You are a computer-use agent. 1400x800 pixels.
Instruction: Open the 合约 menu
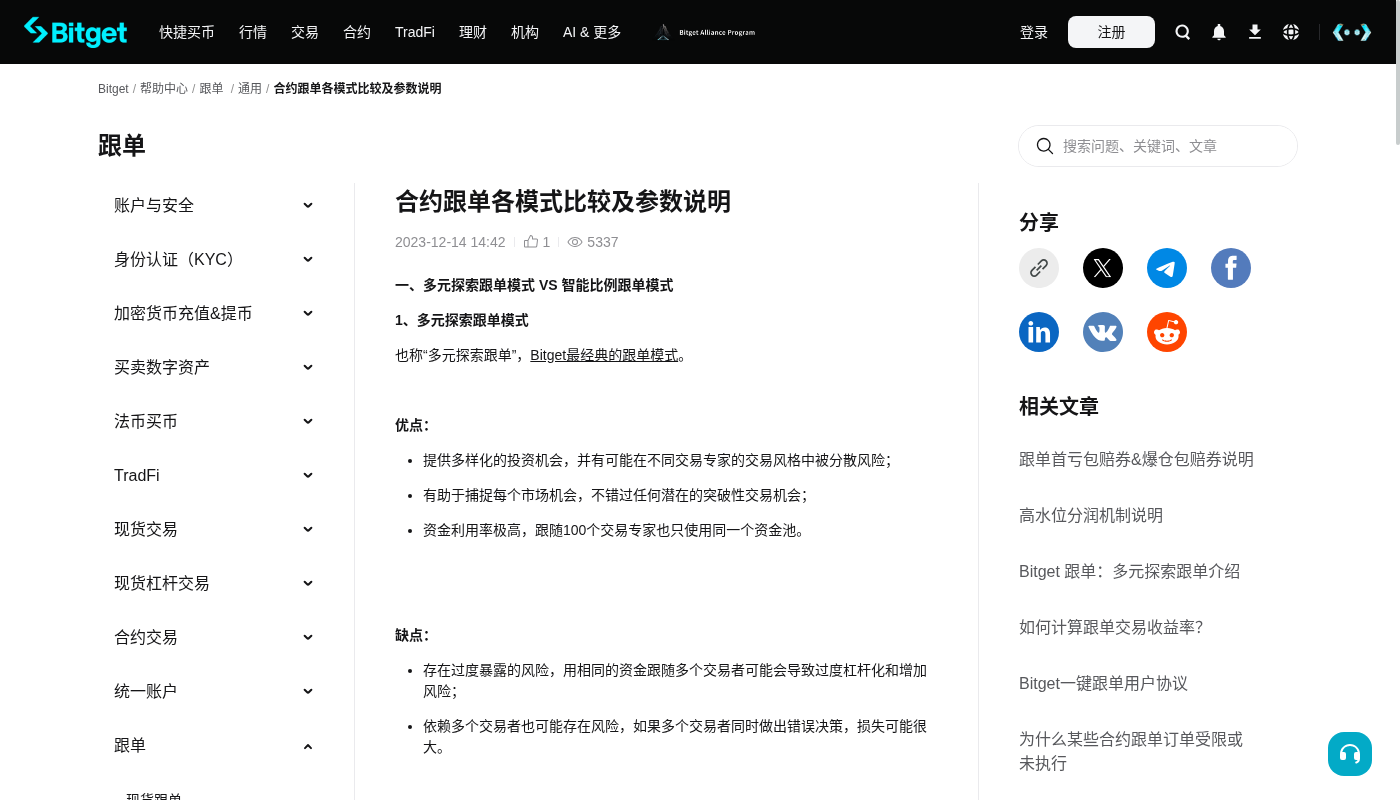(357, 32)
